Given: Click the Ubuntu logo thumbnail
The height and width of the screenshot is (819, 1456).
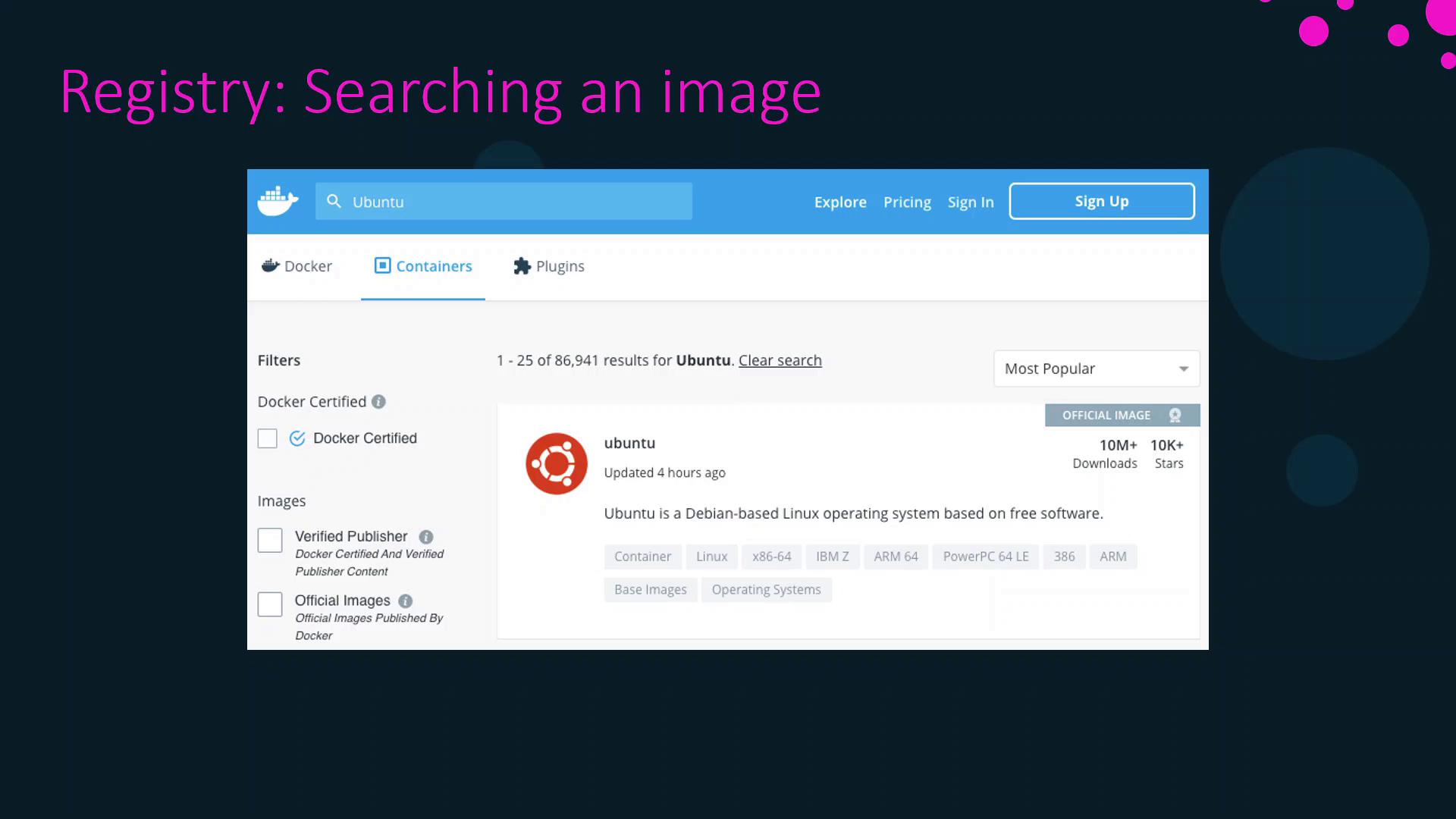Looking at the screenshot, I should click(x=557, y=463).
